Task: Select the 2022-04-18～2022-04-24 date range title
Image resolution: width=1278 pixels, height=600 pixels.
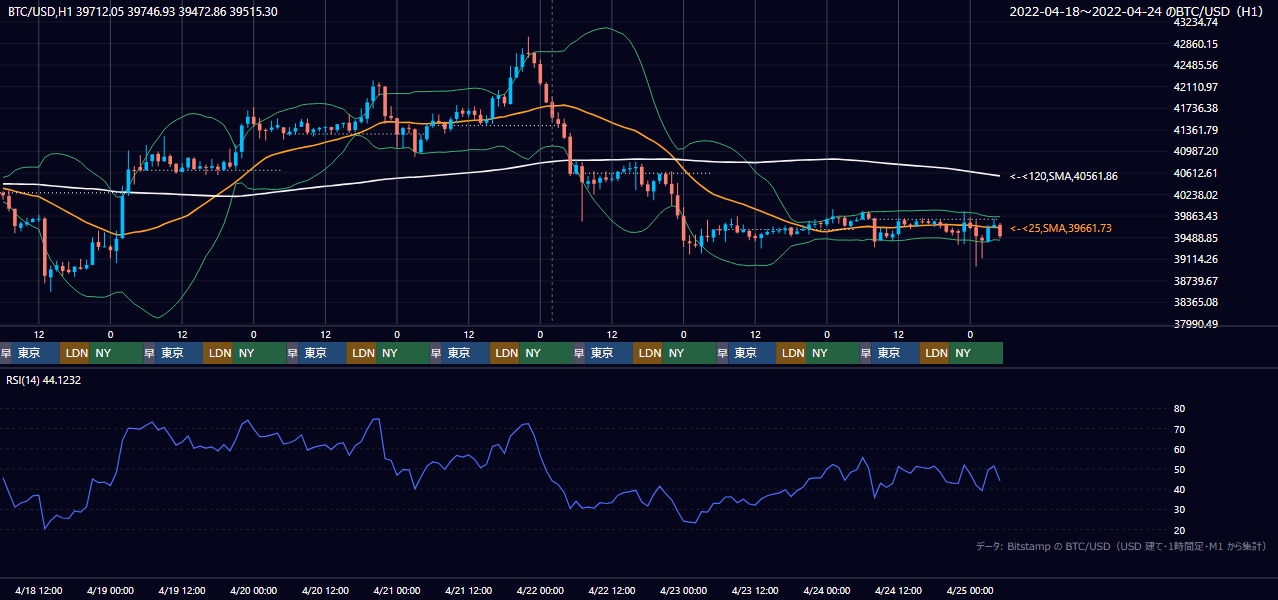Action: [1137, 11]
